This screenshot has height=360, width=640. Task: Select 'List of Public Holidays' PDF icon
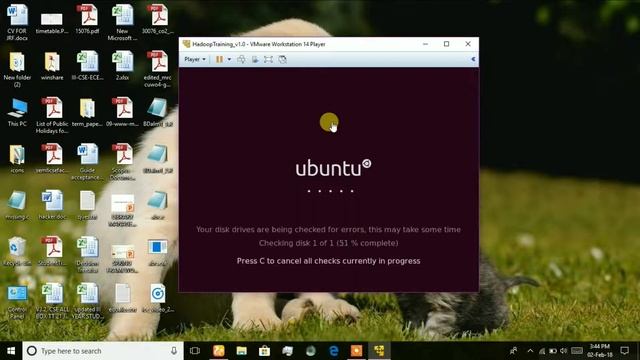click(x=52, y=116)
